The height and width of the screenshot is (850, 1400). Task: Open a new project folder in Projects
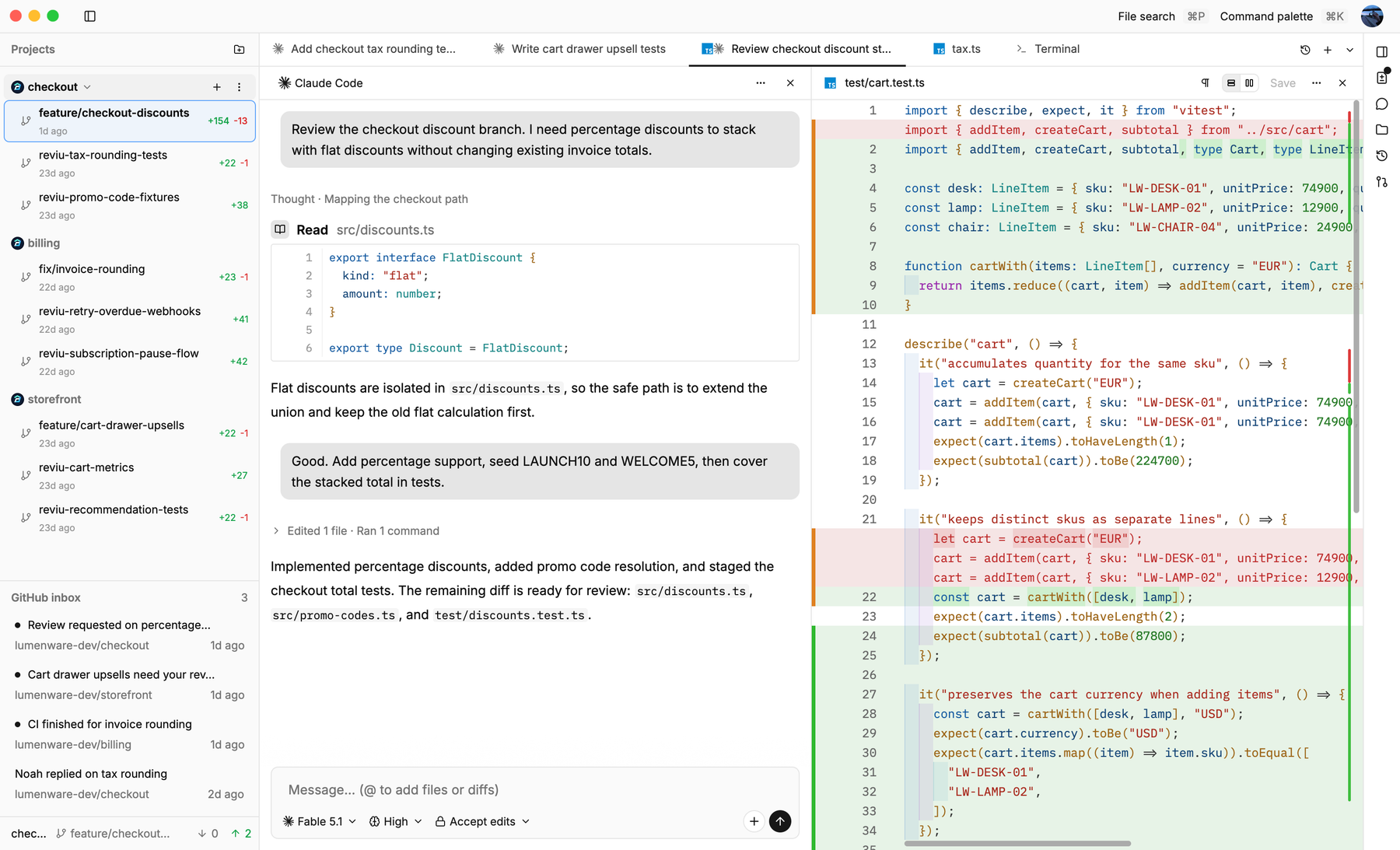240,50
